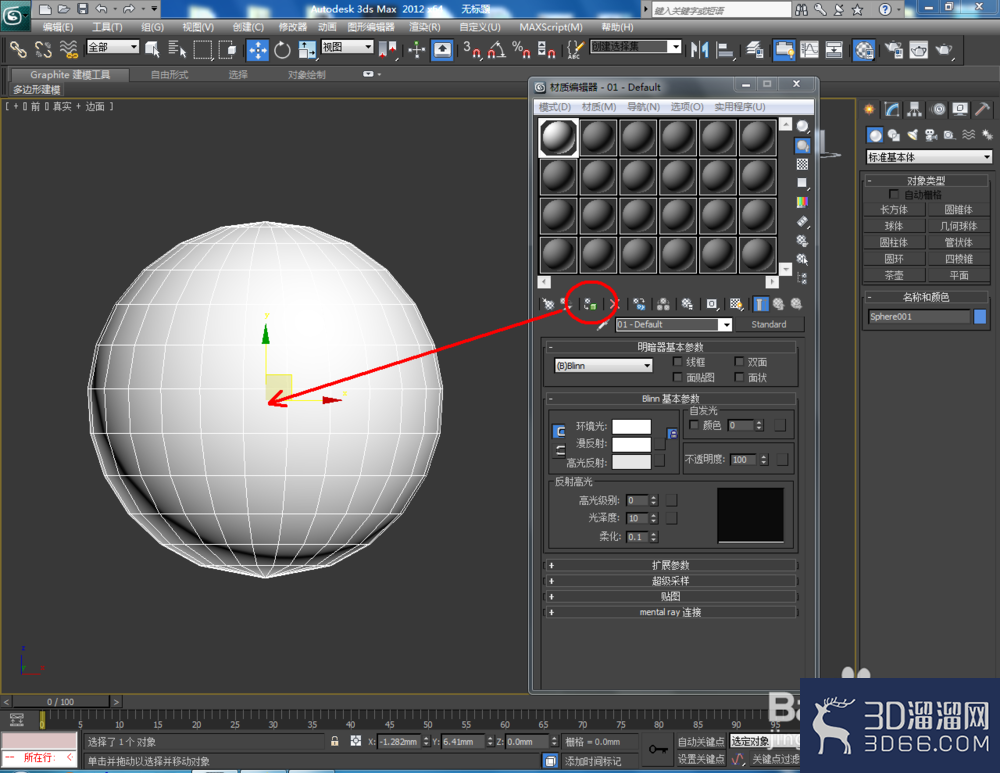Expand mental ray 连接 rollout
The image size is (1000, 773).
click(x=670, y=612)
